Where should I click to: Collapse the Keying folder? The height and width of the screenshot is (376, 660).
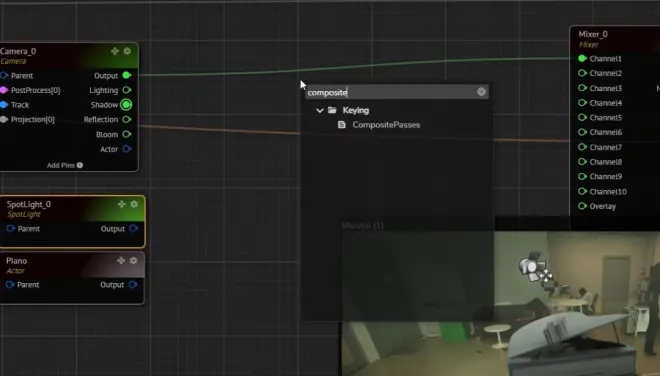[320, 110]
